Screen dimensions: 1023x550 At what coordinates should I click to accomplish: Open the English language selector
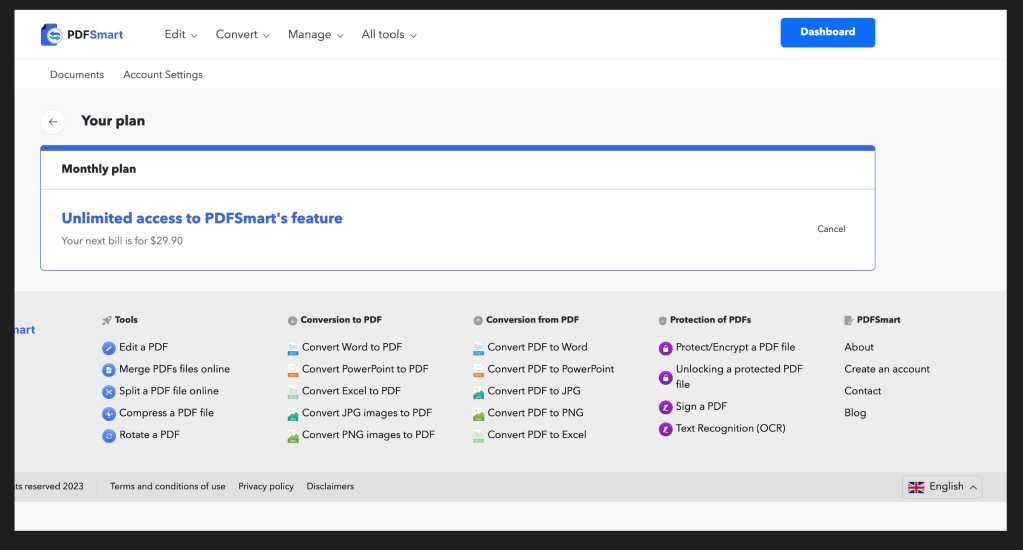942,487
